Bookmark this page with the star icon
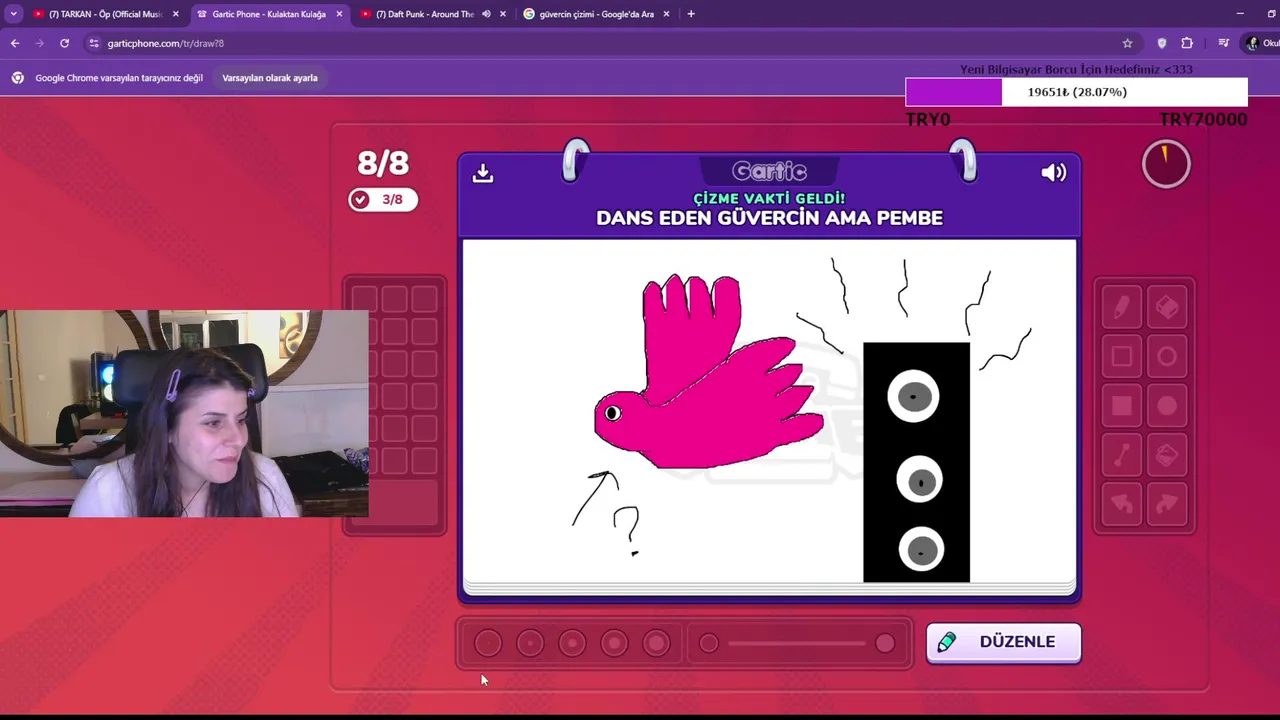1280x720 pixels. tap(1128, 43)
